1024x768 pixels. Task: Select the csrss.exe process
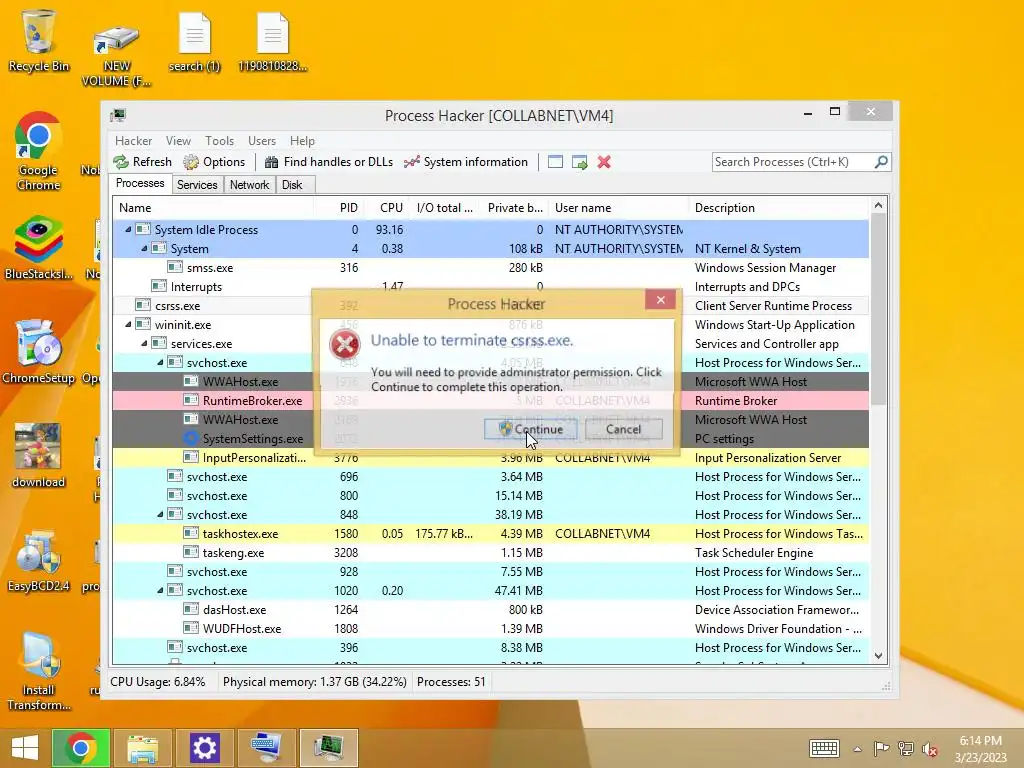pyautogui.click(x=490, y=306)
